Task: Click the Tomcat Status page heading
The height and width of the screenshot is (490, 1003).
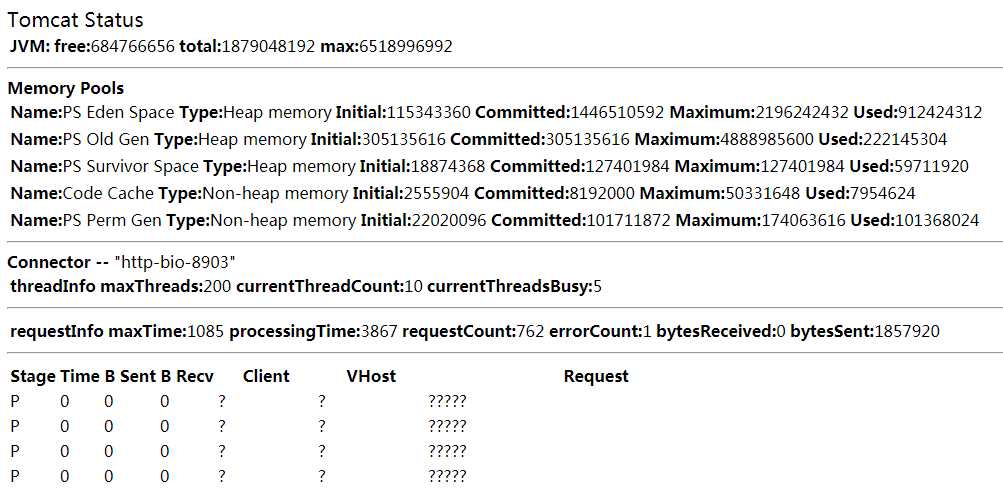Action: coord(75,20)
